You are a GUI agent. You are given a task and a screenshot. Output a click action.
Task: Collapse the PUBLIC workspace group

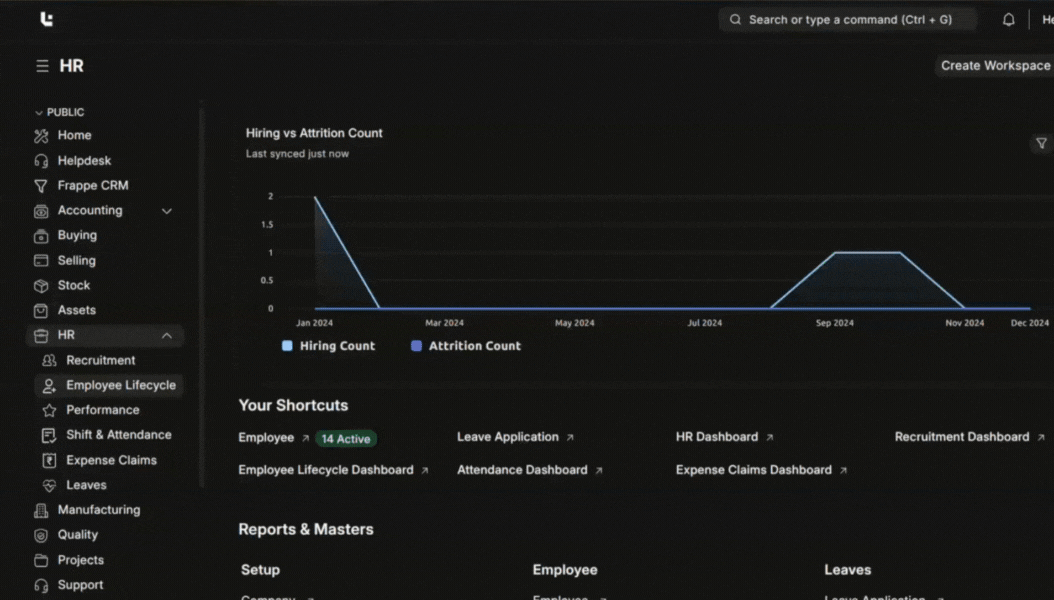coord(39,113)
